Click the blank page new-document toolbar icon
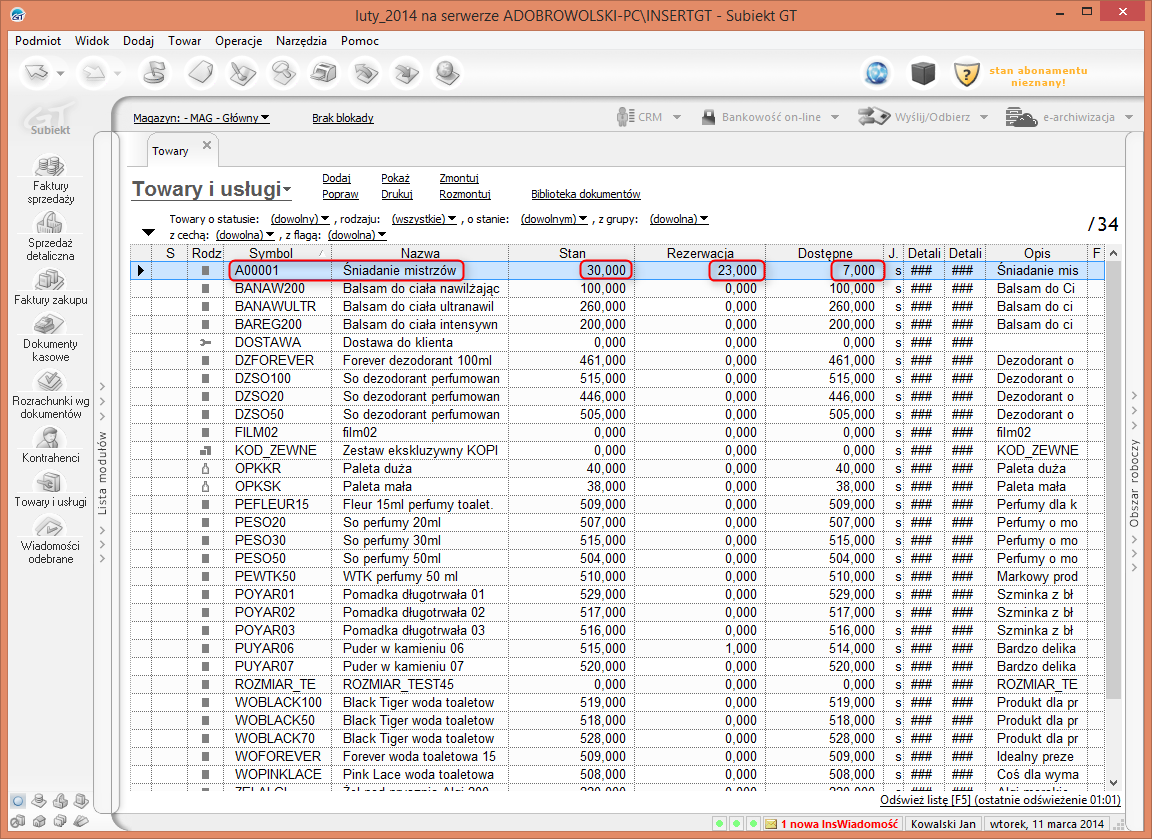This screenshot has width=1152, height=839. click(201, 73)
